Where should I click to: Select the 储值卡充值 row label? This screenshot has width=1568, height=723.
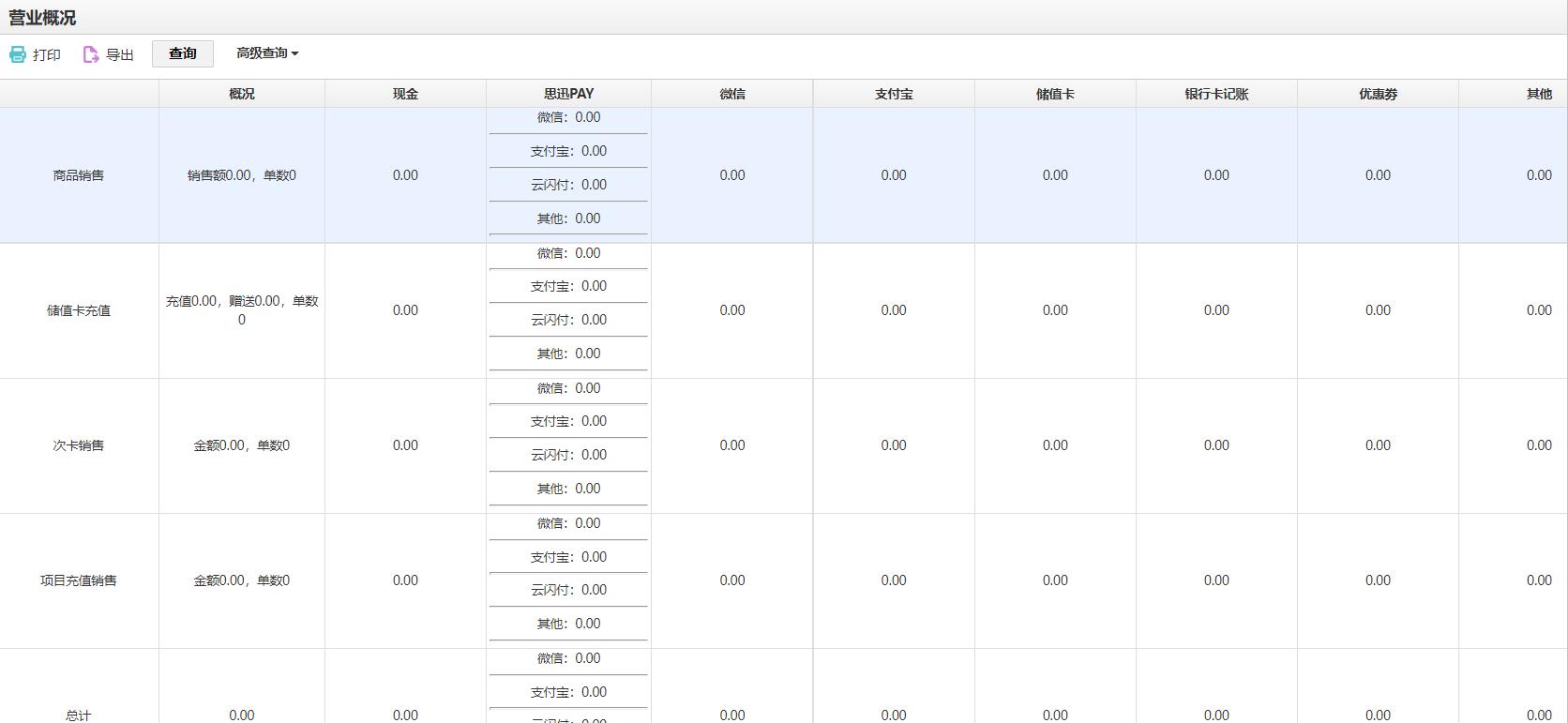click(x=79, y=310)
